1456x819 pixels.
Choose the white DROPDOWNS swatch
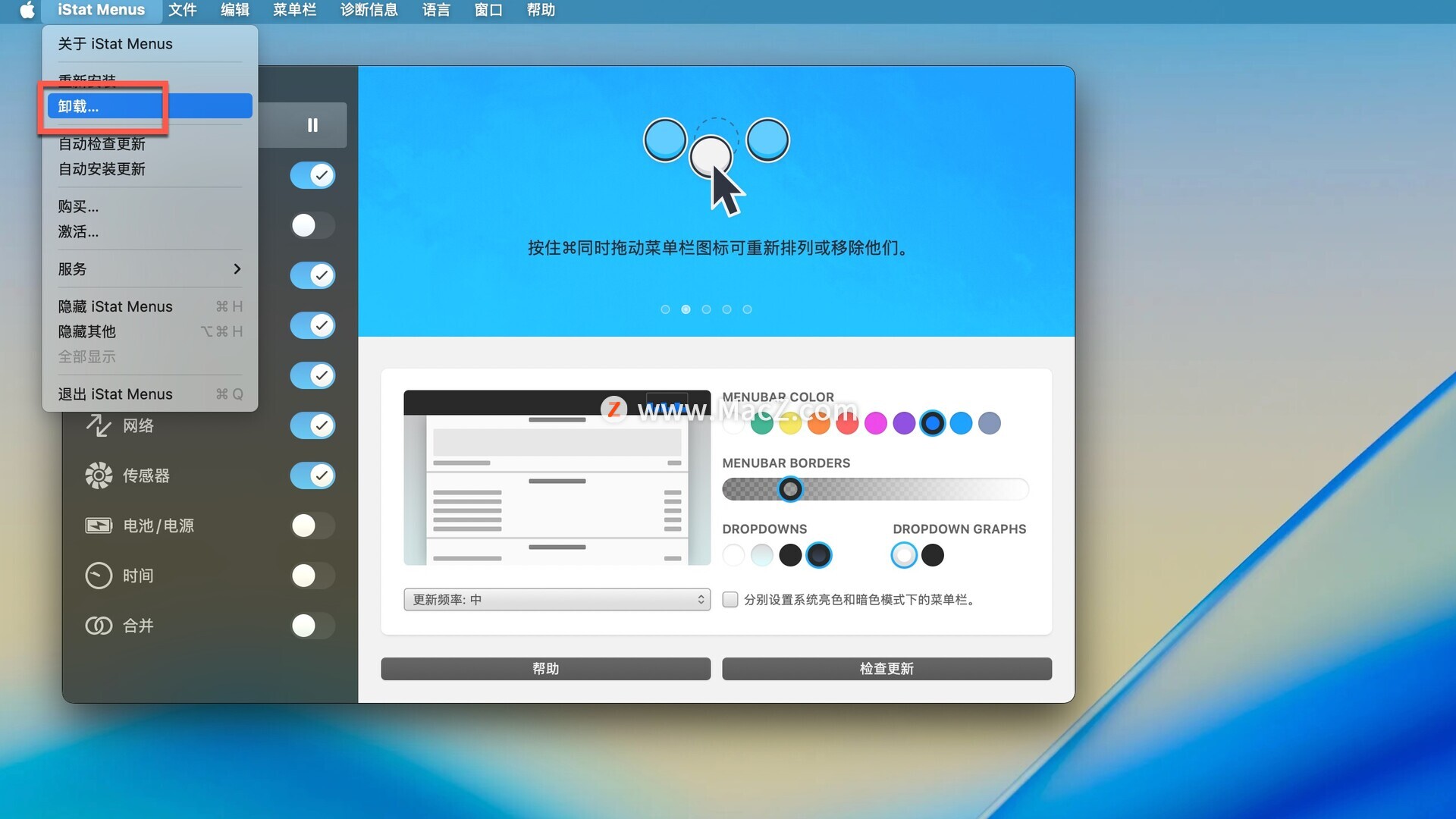pos(733,555)
